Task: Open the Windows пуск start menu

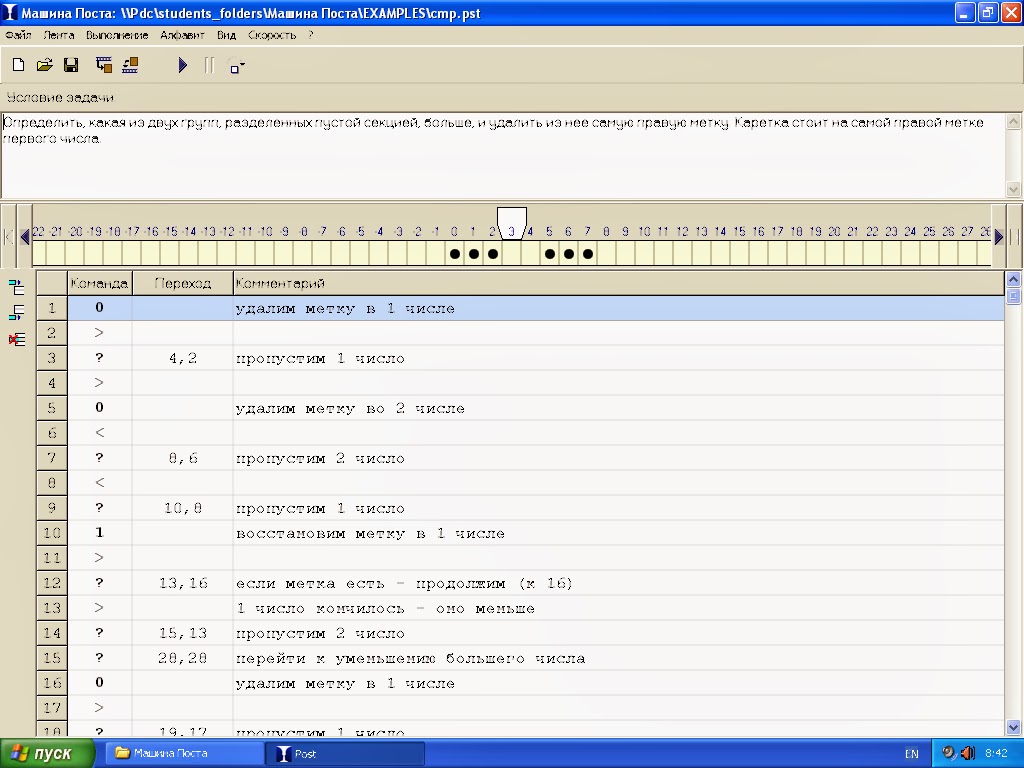Action: click(47, 754)
